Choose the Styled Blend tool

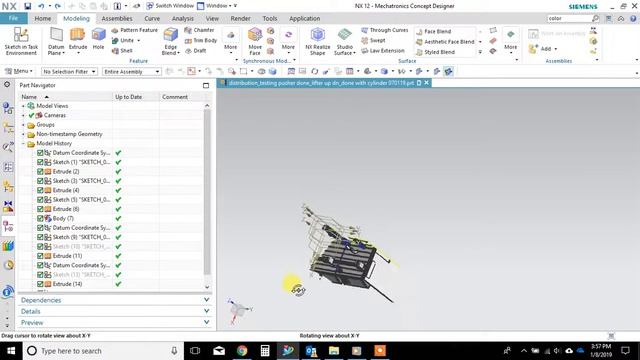point(435,52)
